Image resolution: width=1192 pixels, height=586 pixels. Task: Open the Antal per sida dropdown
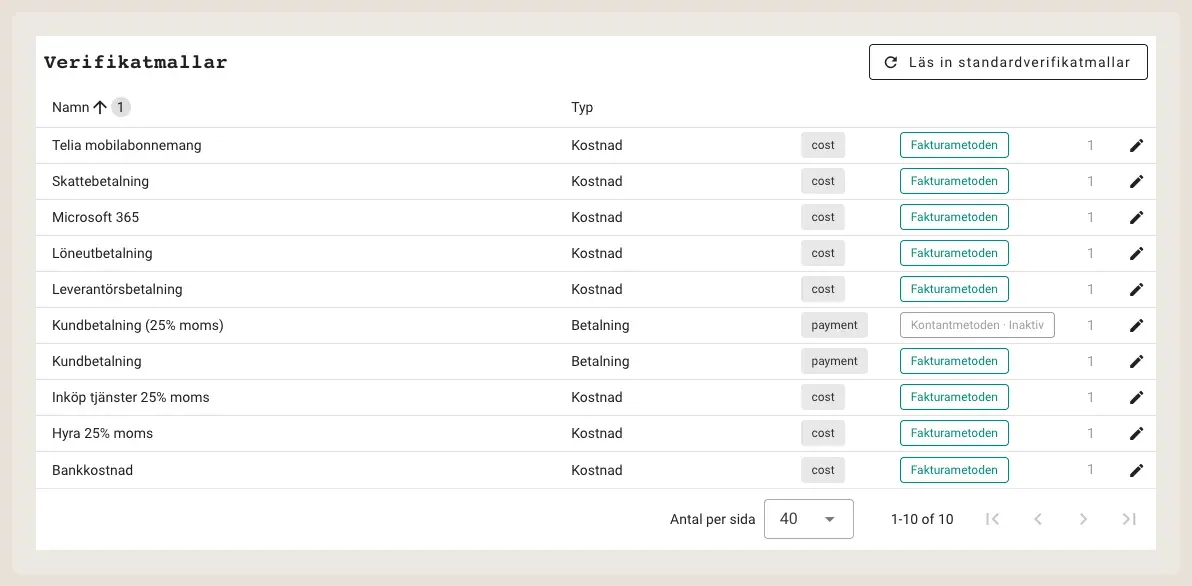pos(808,519)
